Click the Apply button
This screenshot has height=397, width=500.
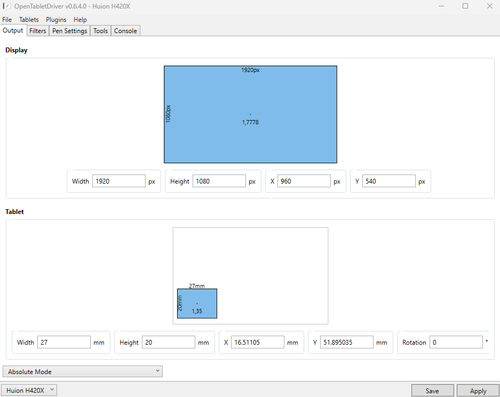(478, 391)
